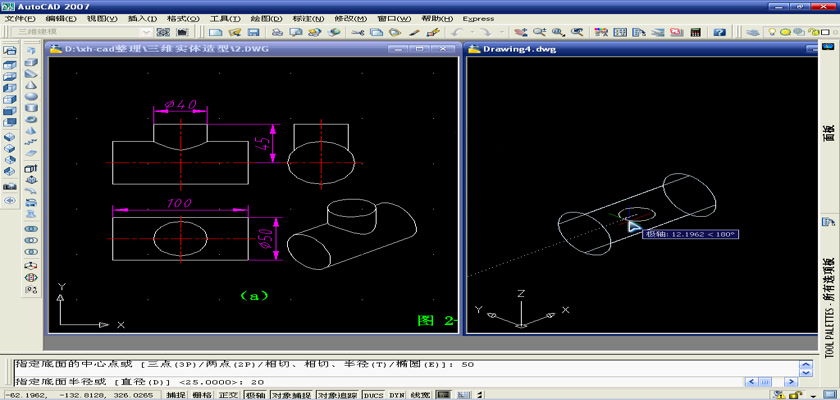The image size is (840, 400).
Task: Activate the 2.DWG drawing window title bar
Action: pyautogui.click(x=252, y=49)
